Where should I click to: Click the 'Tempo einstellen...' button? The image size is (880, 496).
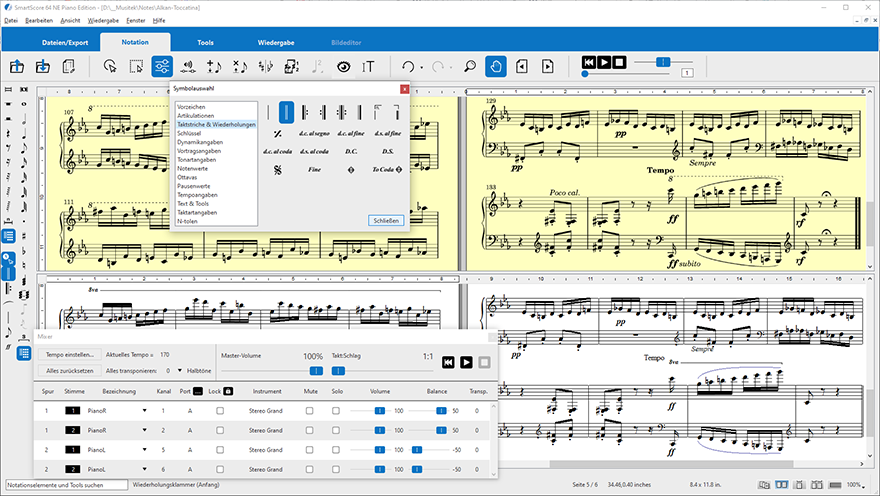coord(70,355)
